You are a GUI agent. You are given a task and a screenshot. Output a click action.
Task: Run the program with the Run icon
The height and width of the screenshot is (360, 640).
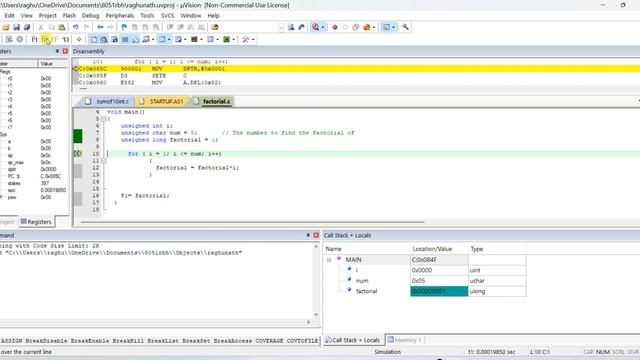coord(9,40)
